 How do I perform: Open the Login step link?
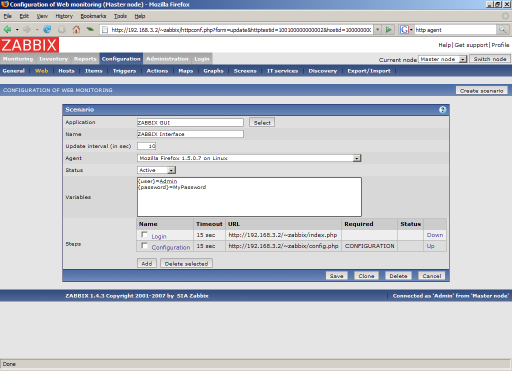point(159,236)
